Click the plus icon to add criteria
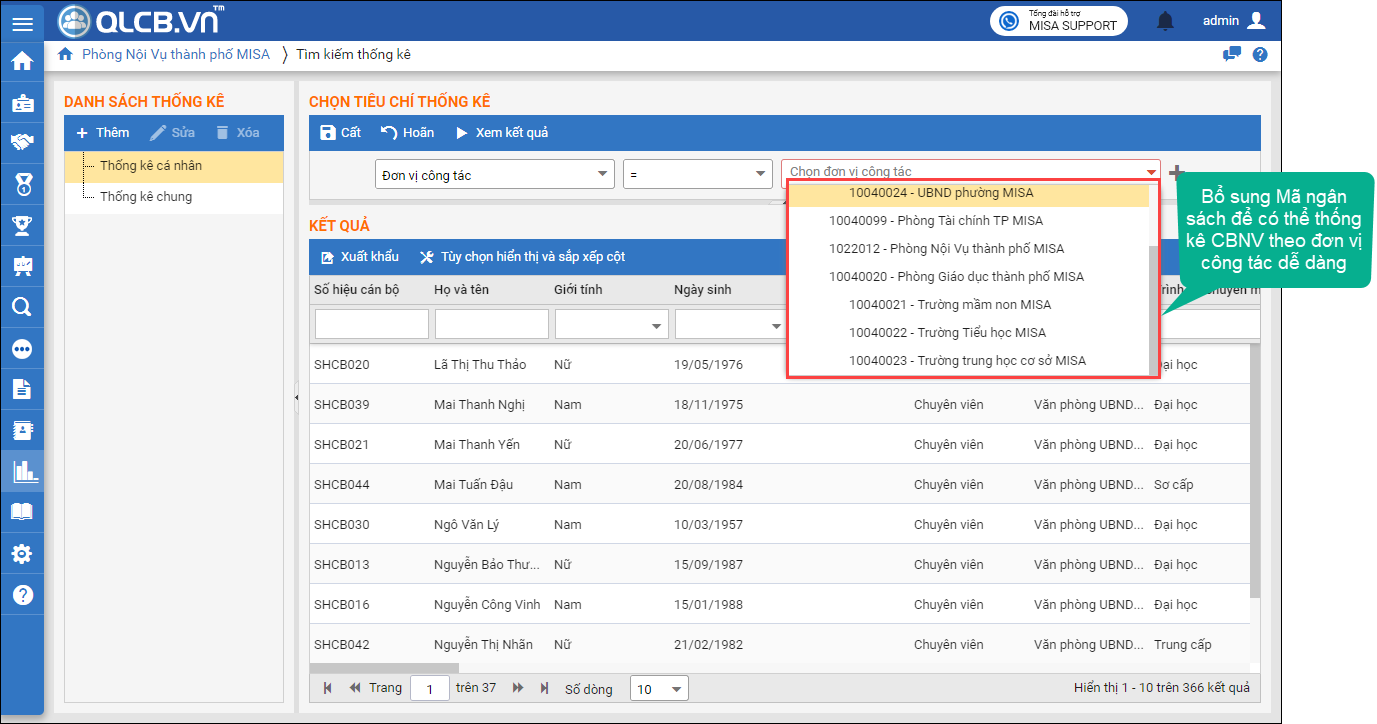 1177,172
